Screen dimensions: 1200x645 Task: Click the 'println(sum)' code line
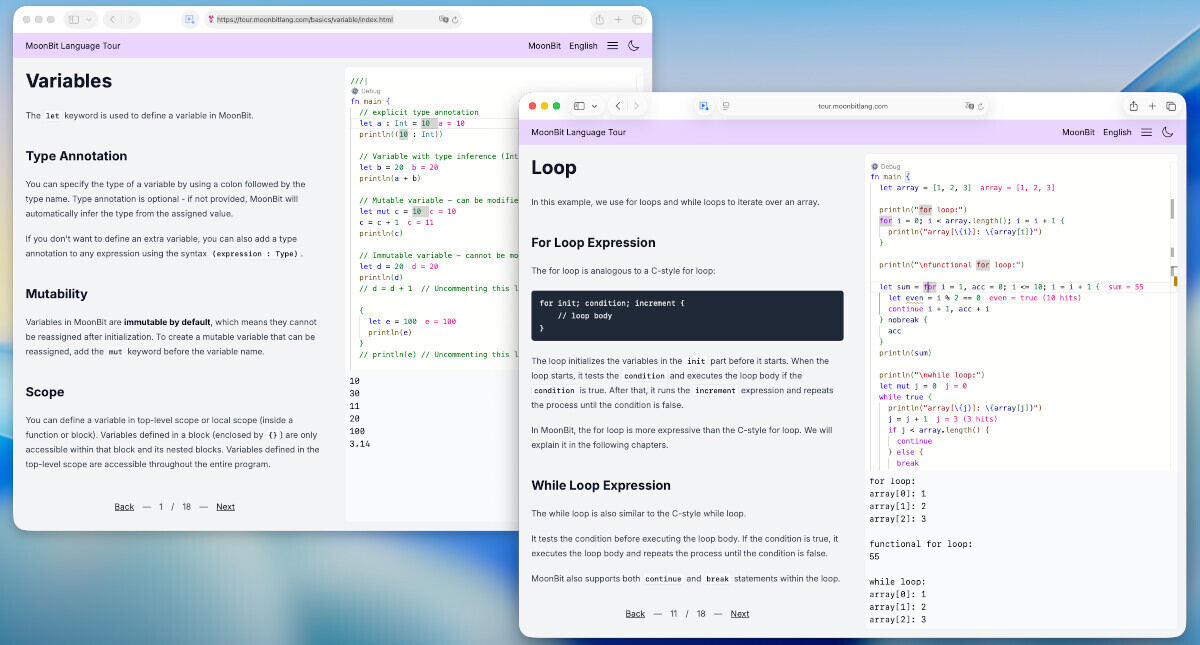[x=904, y=353]
